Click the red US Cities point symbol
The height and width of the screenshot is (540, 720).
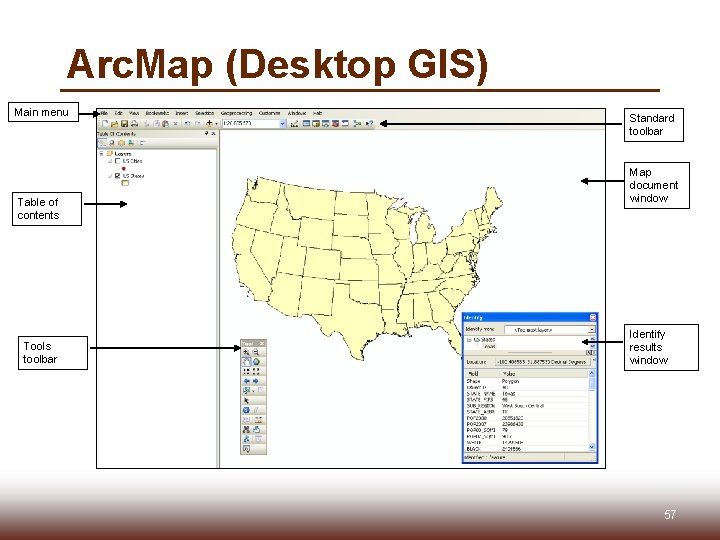pyautogui.click(x=124, y=169)
